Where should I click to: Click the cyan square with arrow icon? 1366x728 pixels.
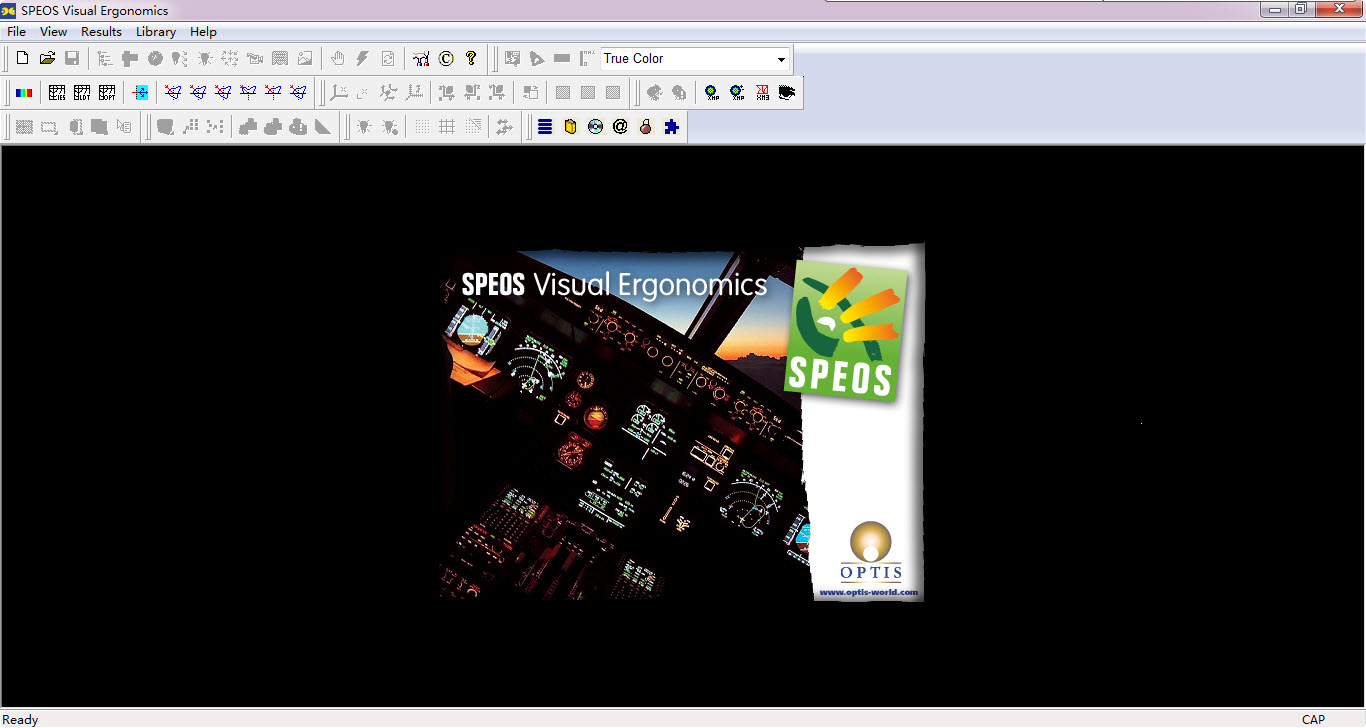coord(141,93)
